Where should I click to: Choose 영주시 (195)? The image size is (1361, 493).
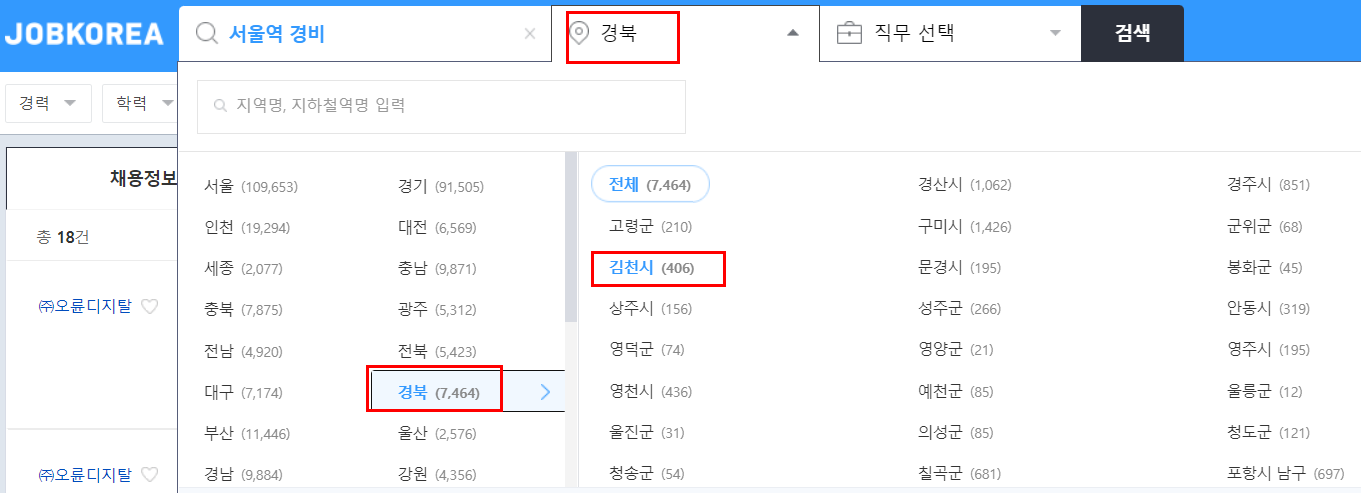point(1268,350)
